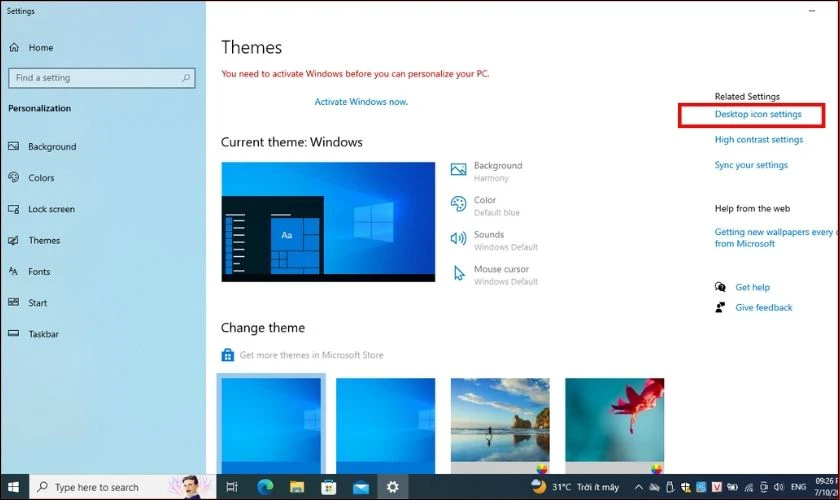
Task: Minimize the Settings window
Action: point(812,11)
